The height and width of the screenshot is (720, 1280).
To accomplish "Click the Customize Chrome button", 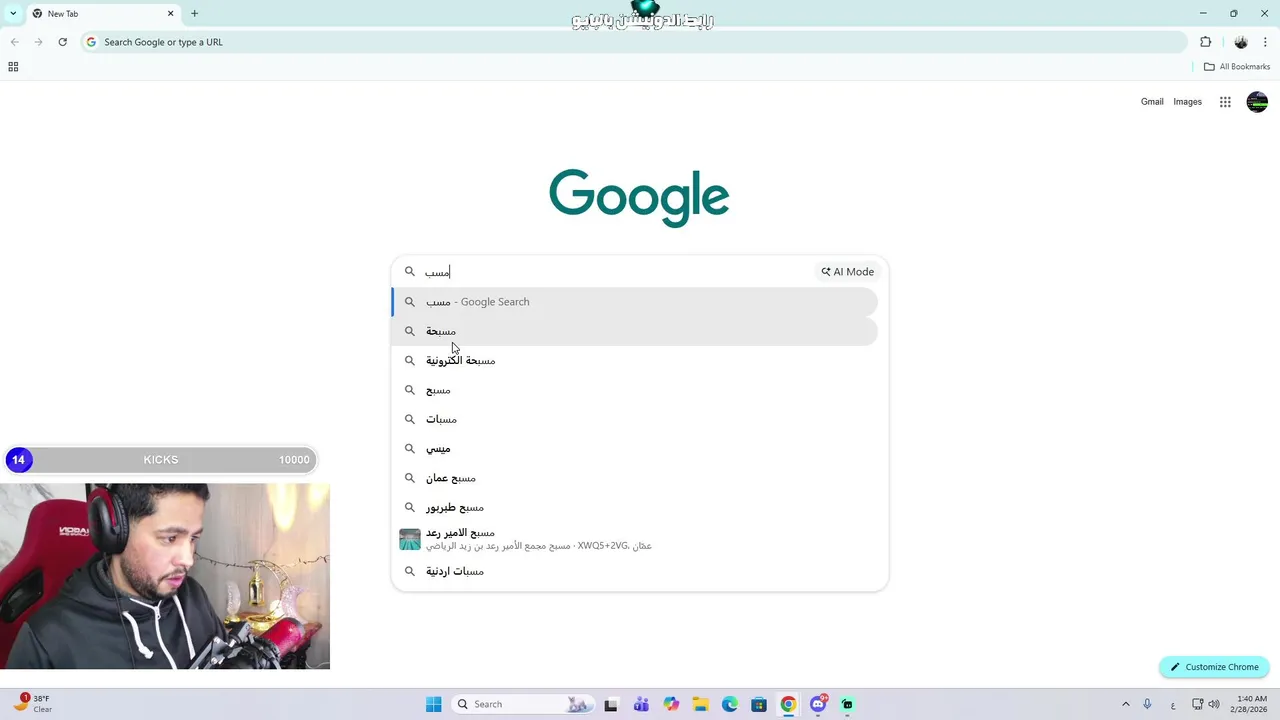I will point(1214,667).
